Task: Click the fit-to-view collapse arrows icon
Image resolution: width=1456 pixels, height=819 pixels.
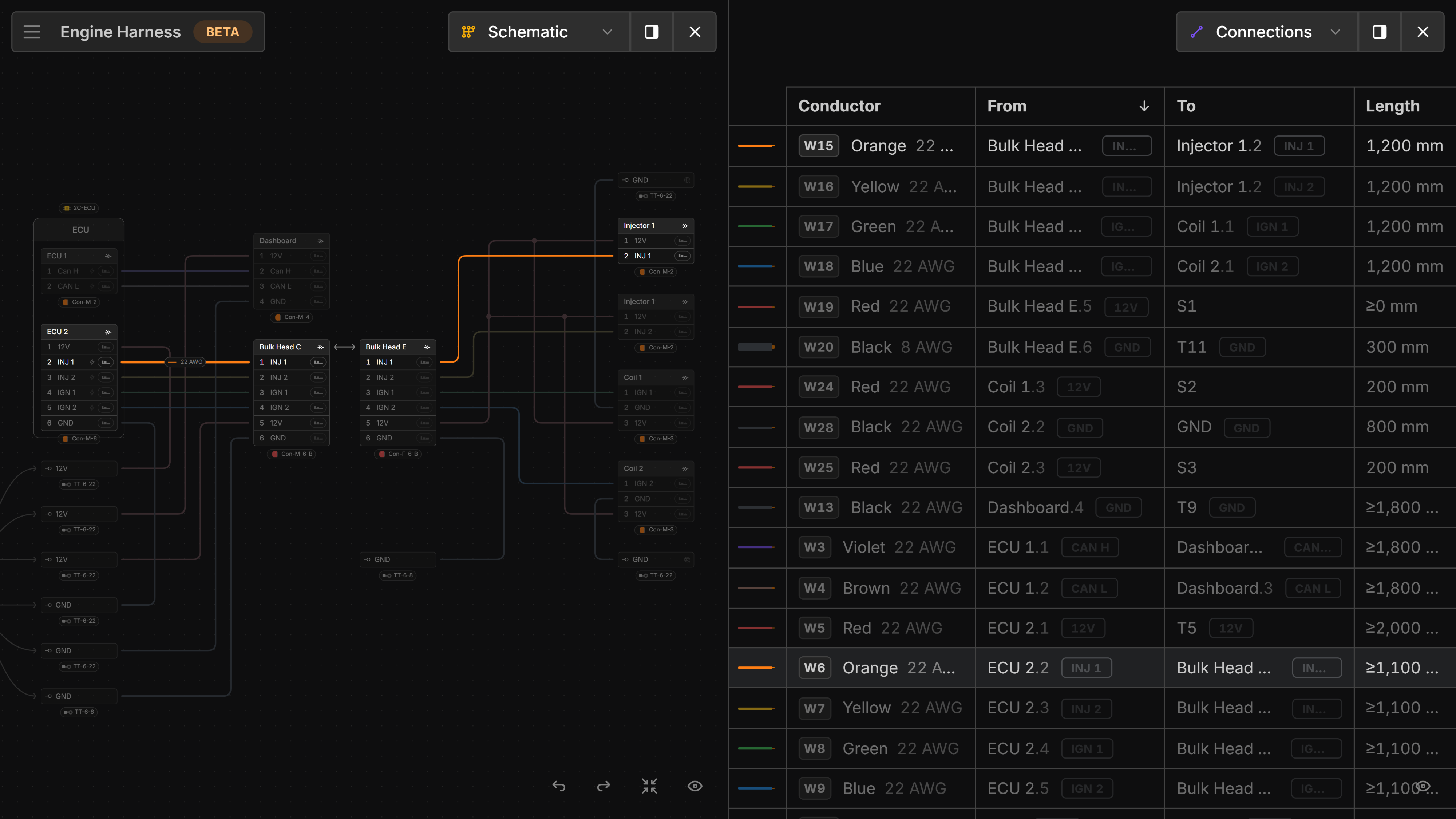Action: tap(649, 786)
